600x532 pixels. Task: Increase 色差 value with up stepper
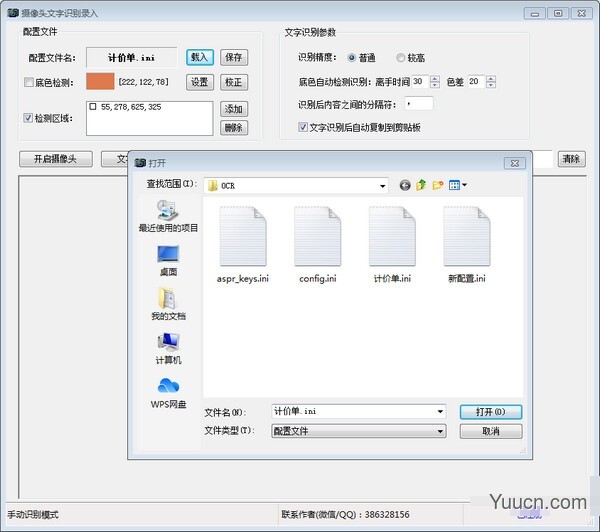click(x=491, y=78)
